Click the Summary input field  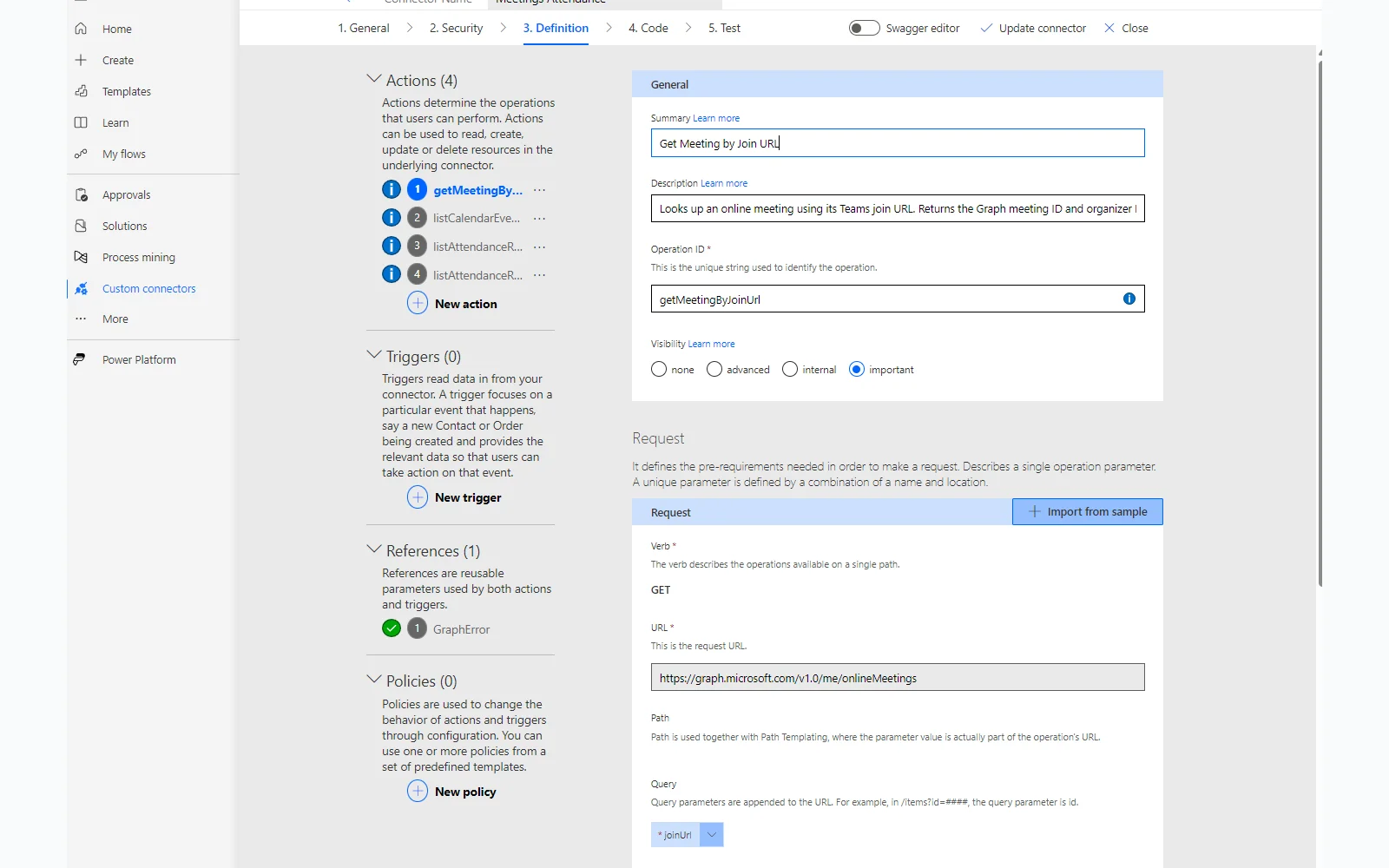coord(898,143)
